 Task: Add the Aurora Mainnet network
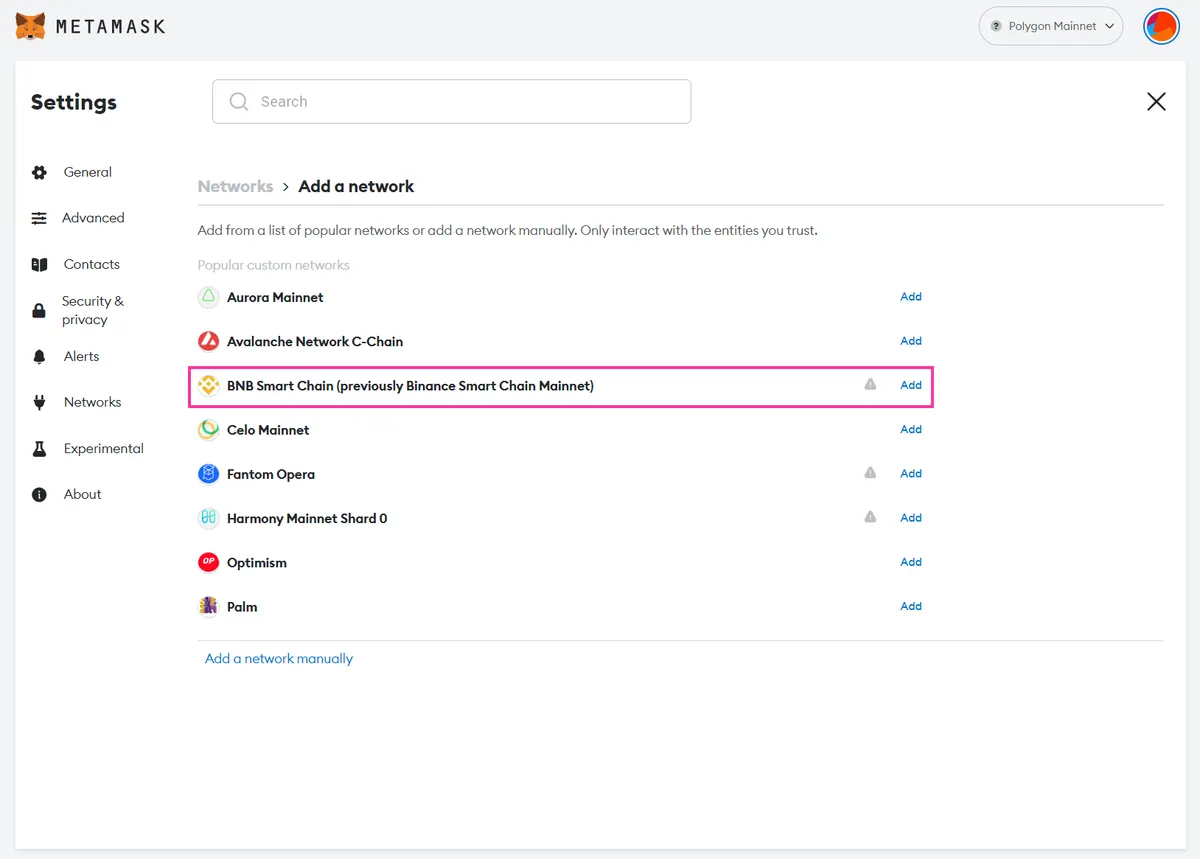point(911,297)
